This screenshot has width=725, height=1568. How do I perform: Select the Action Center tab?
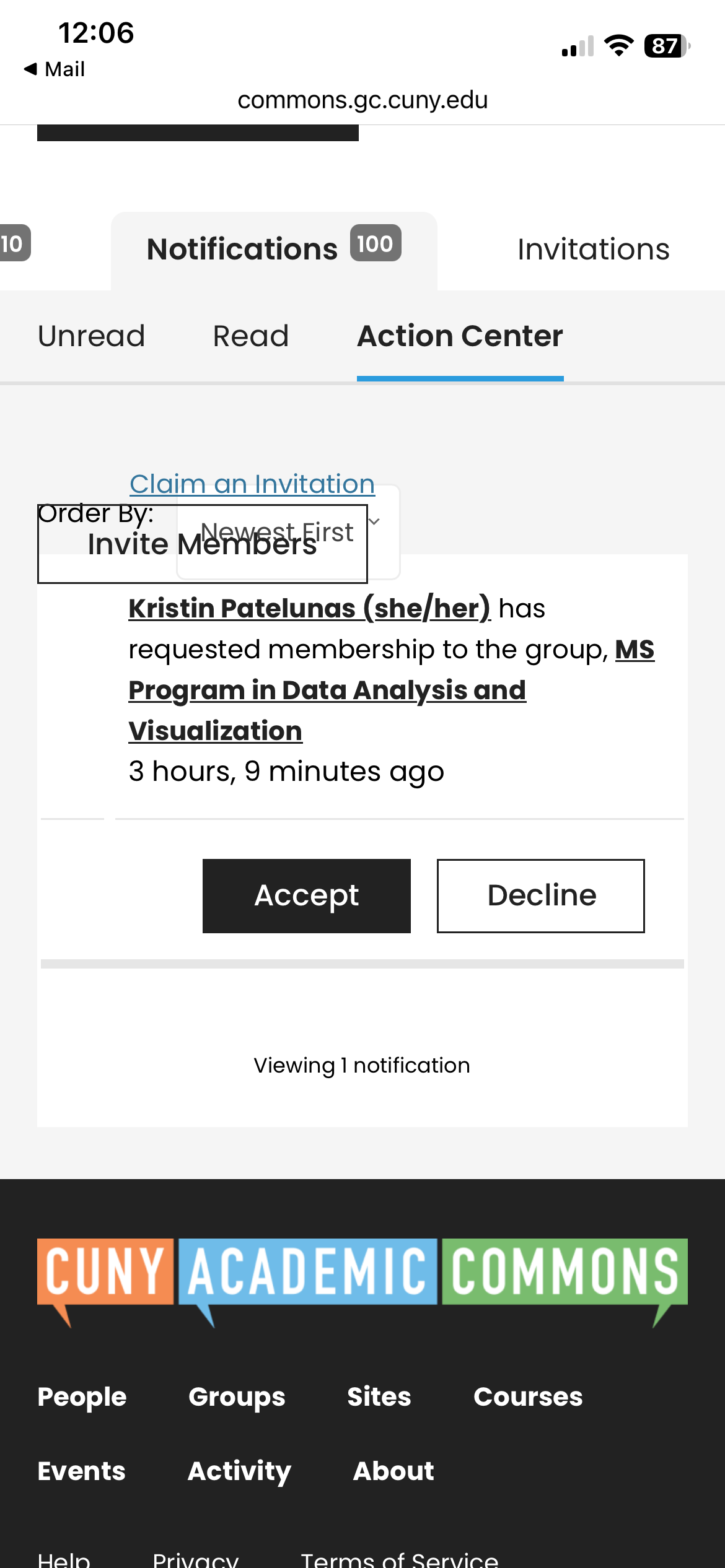[x=460, y=336]
